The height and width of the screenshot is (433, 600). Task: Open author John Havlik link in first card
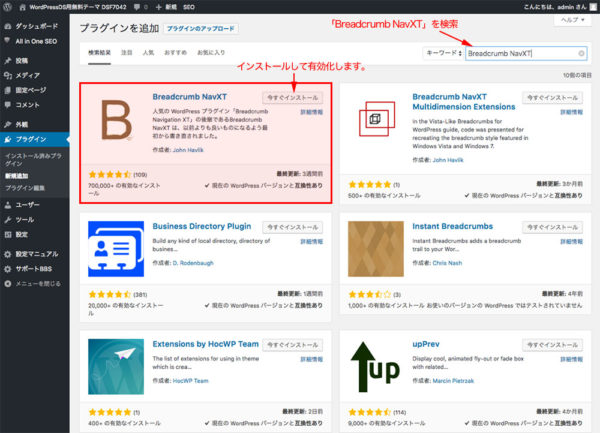[188, 150]
